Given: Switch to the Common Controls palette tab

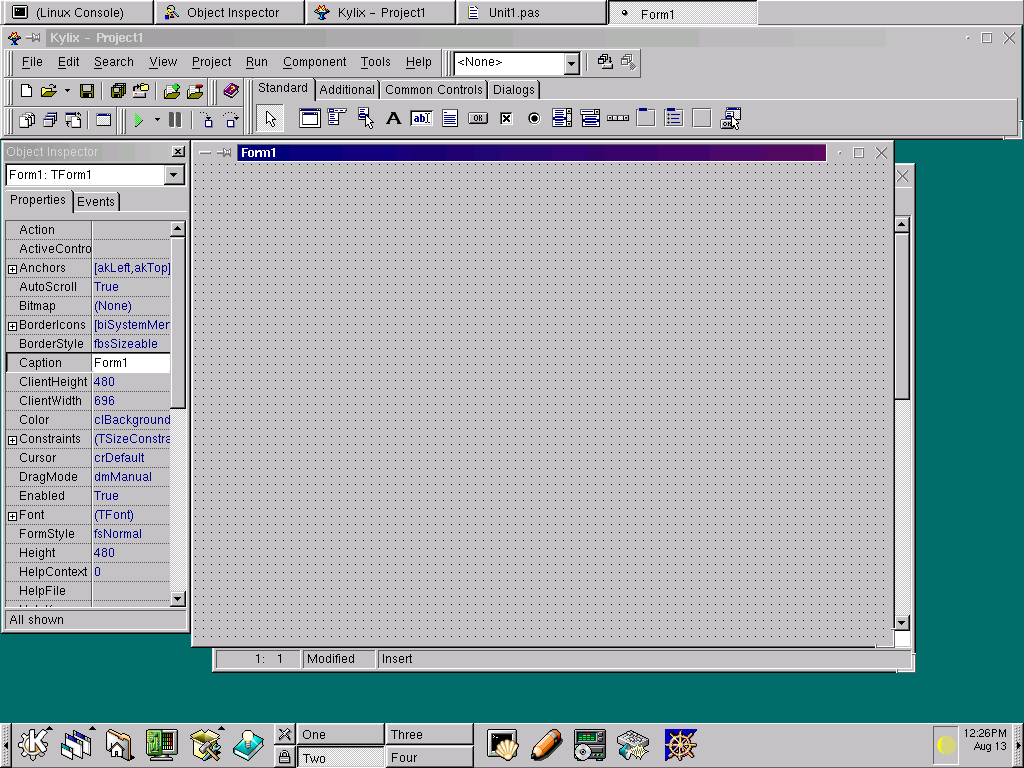Looking at the screenshot, I should click(433, 90).
